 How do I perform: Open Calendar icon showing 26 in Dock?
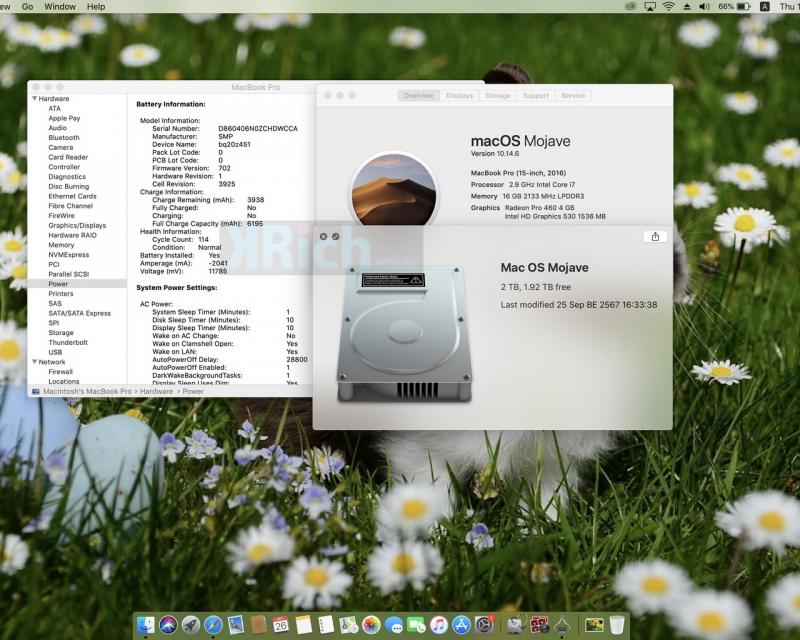click(281, 625)
